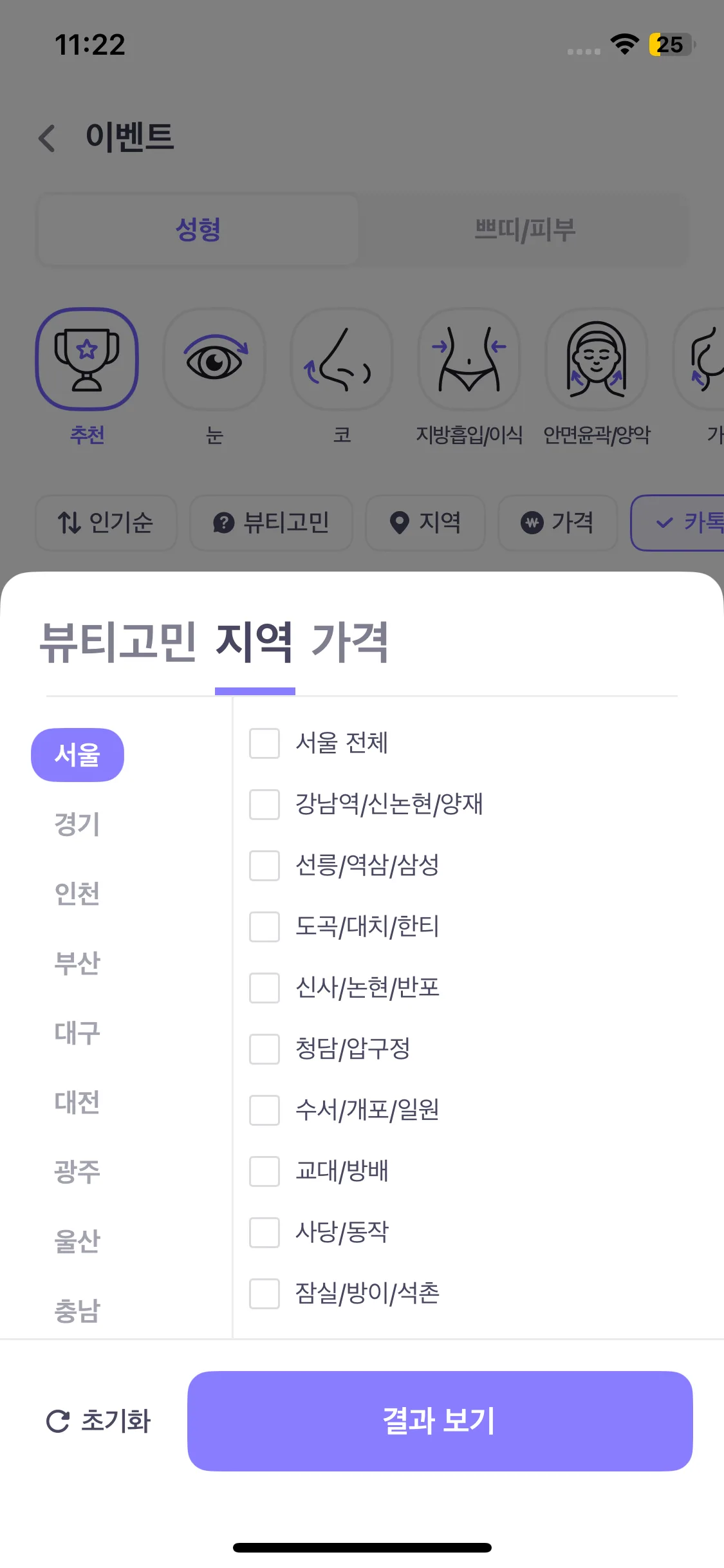
Task: Select the 코 nose surgery icon
Action: (341, 359)
